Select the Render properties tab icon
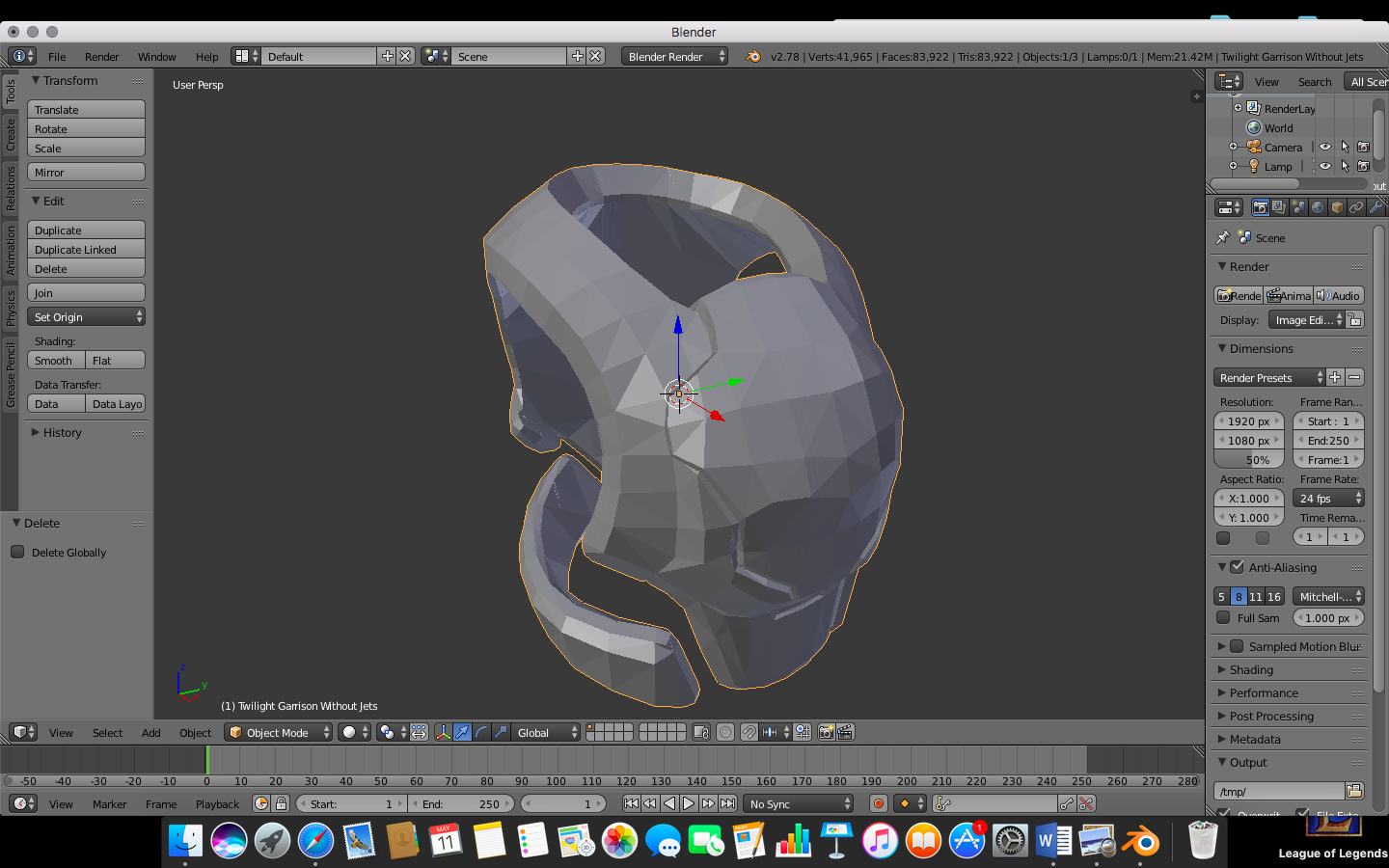This screenshot has width=1389, height=868. pos(1260,207)
